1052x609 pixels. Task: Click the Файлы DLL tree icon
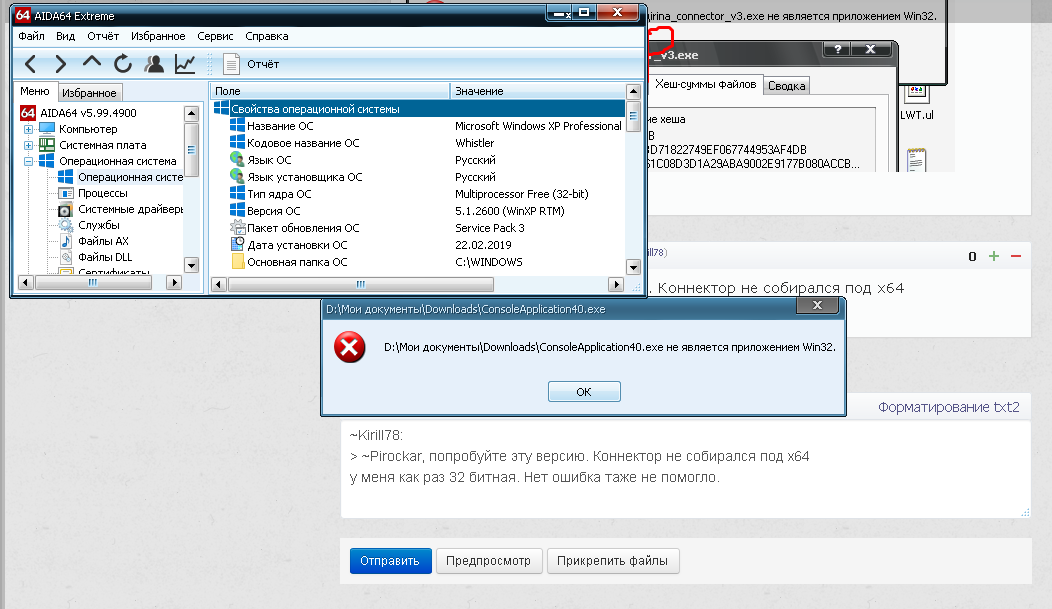pos(66,257)
